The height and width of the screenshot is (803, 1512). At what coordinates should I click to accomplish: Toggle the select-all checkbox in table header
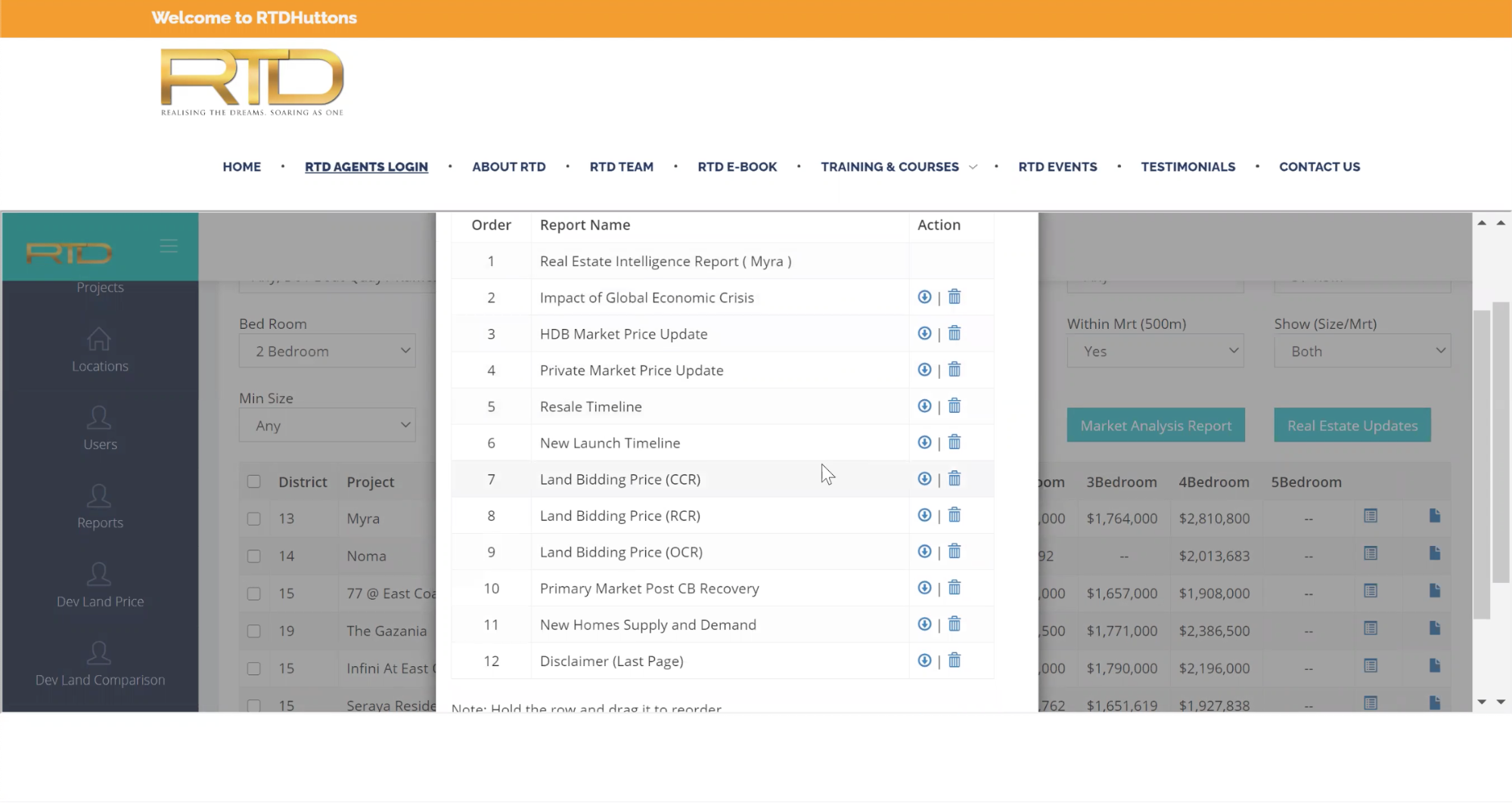tap(254, 482)
